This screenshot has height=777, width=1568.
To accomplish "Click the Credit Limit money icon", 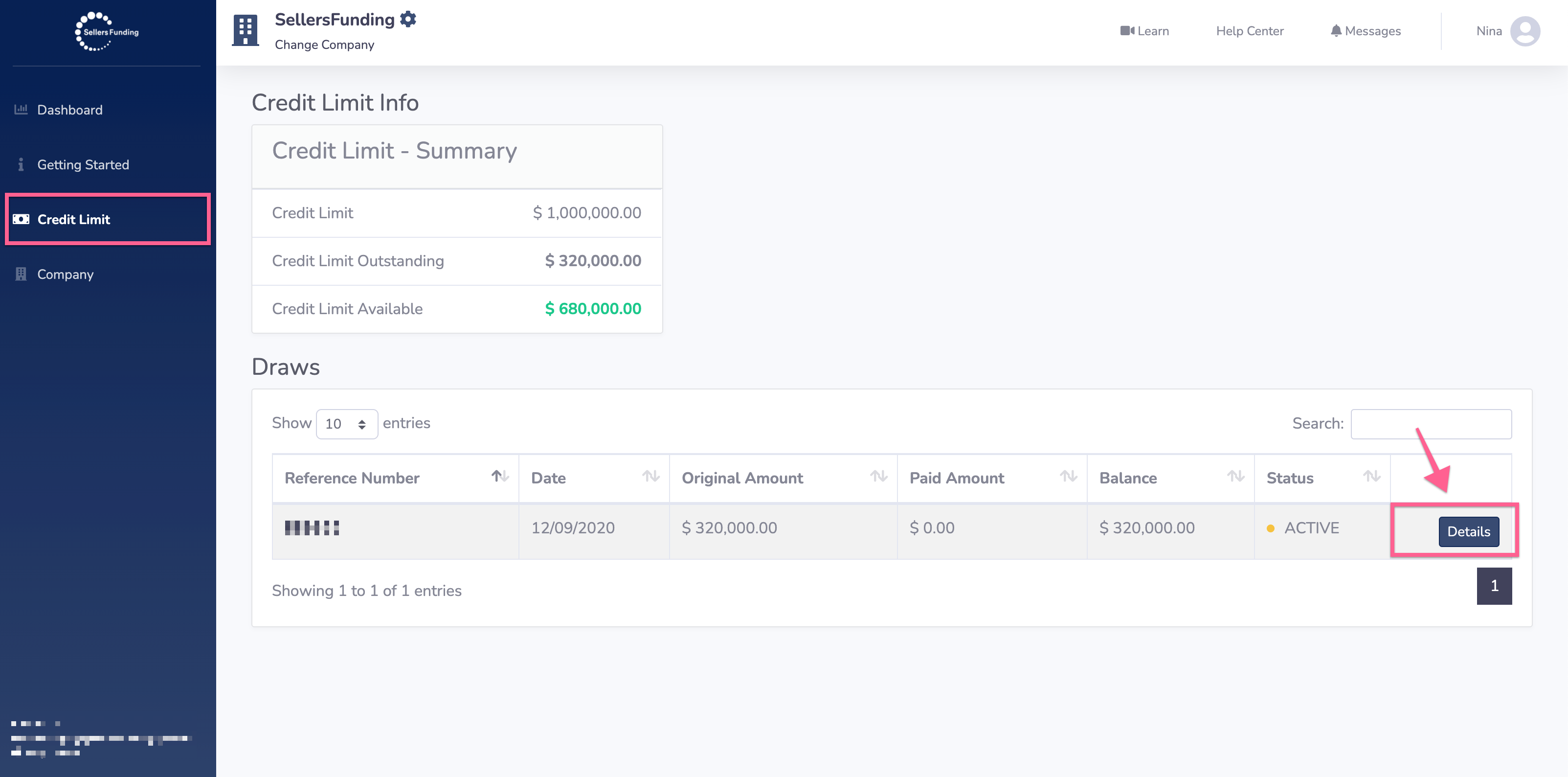I will pos(21,219).
